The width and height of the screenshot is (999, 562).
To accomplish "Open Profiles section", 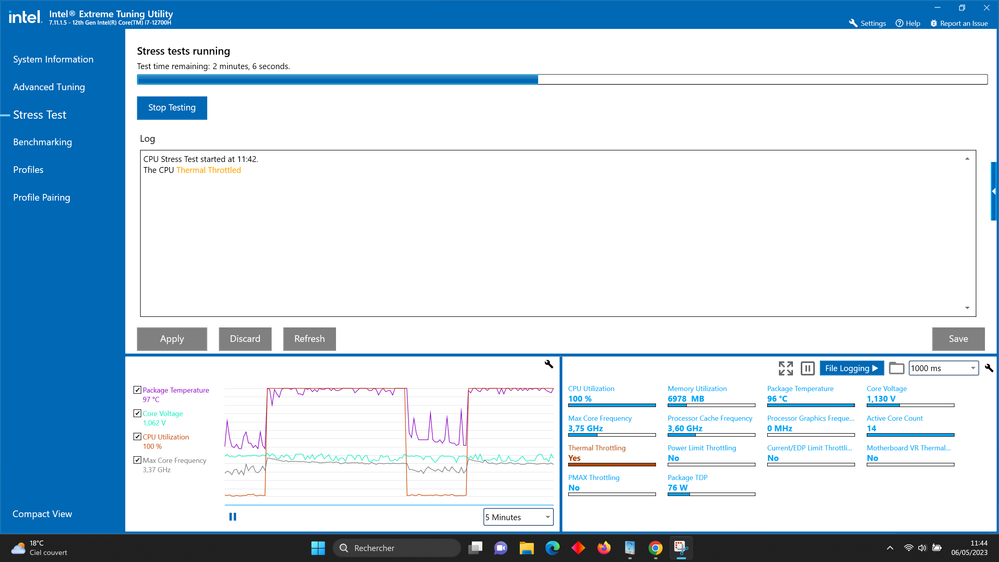I will coord(28,169).
